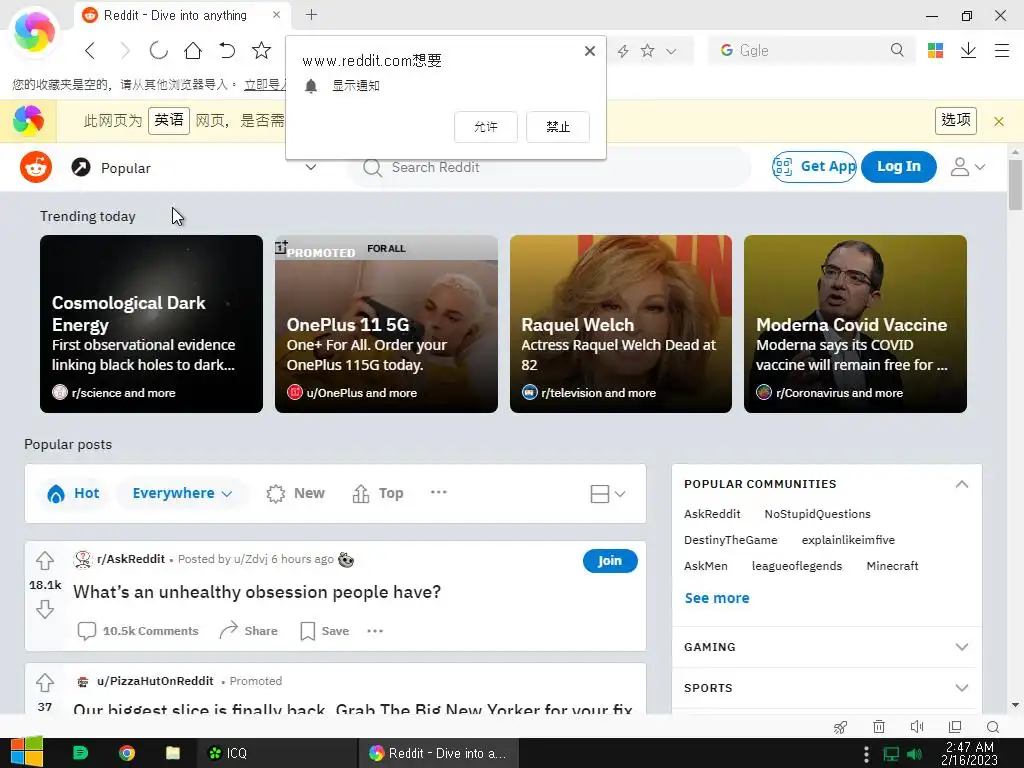This screenshot has width=1024, height=768.
Task: Click the browser forward arrow
Action: [125, 50]
